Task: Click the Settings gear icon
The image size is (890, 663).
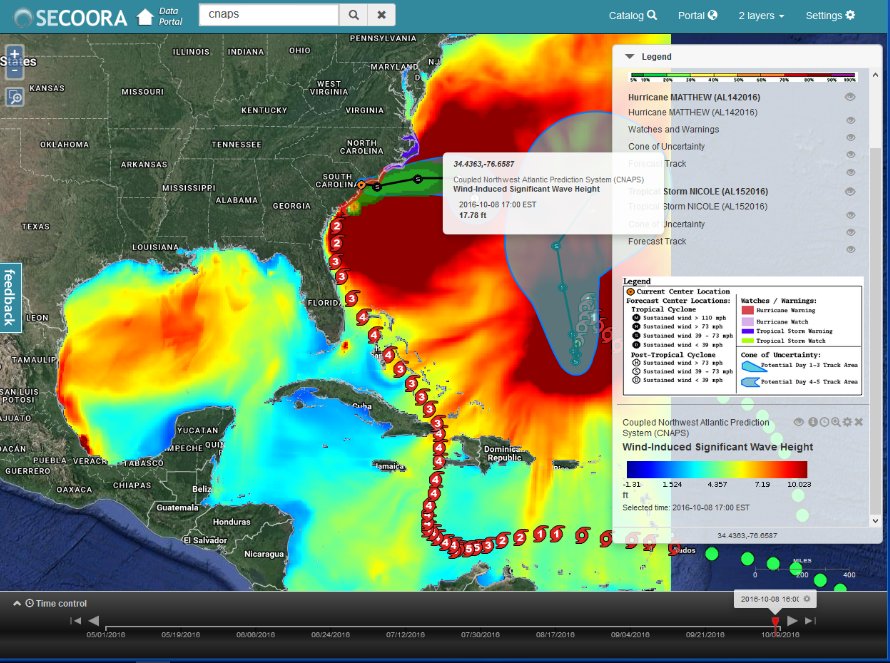Action: tap(850, 15)
